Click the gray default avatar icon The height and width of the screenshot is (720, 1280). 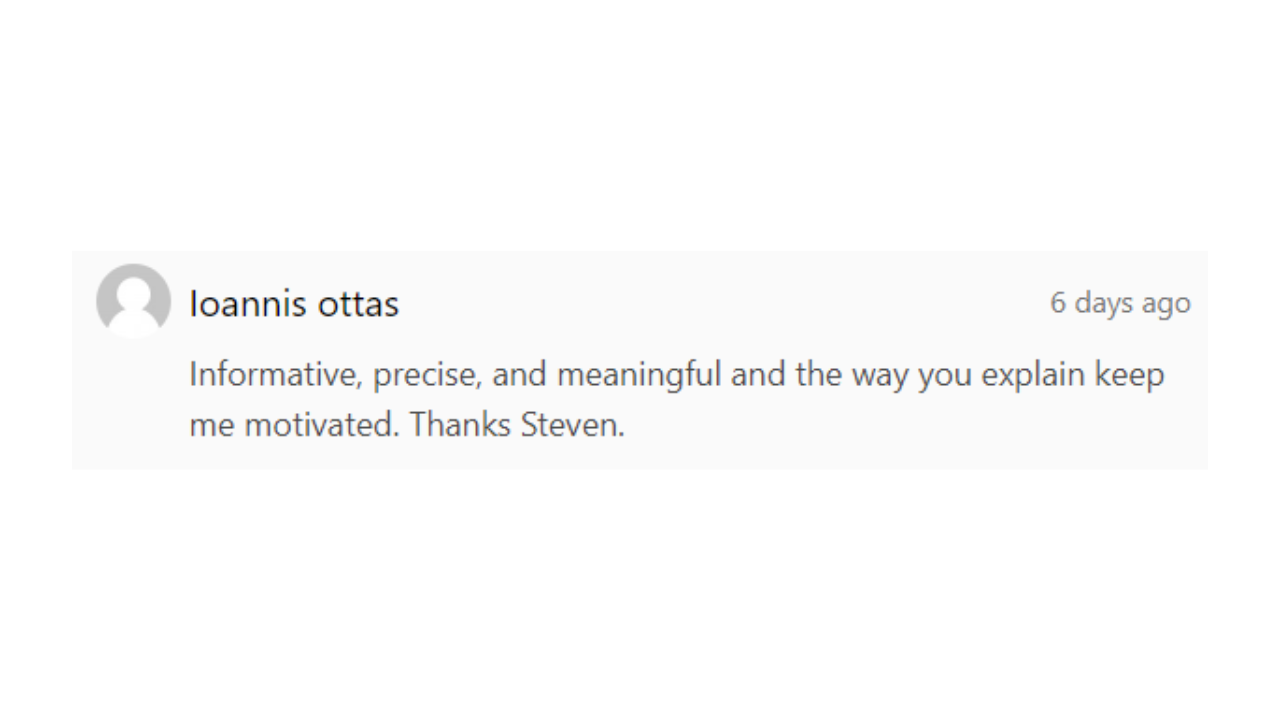(x=133, y=300)
